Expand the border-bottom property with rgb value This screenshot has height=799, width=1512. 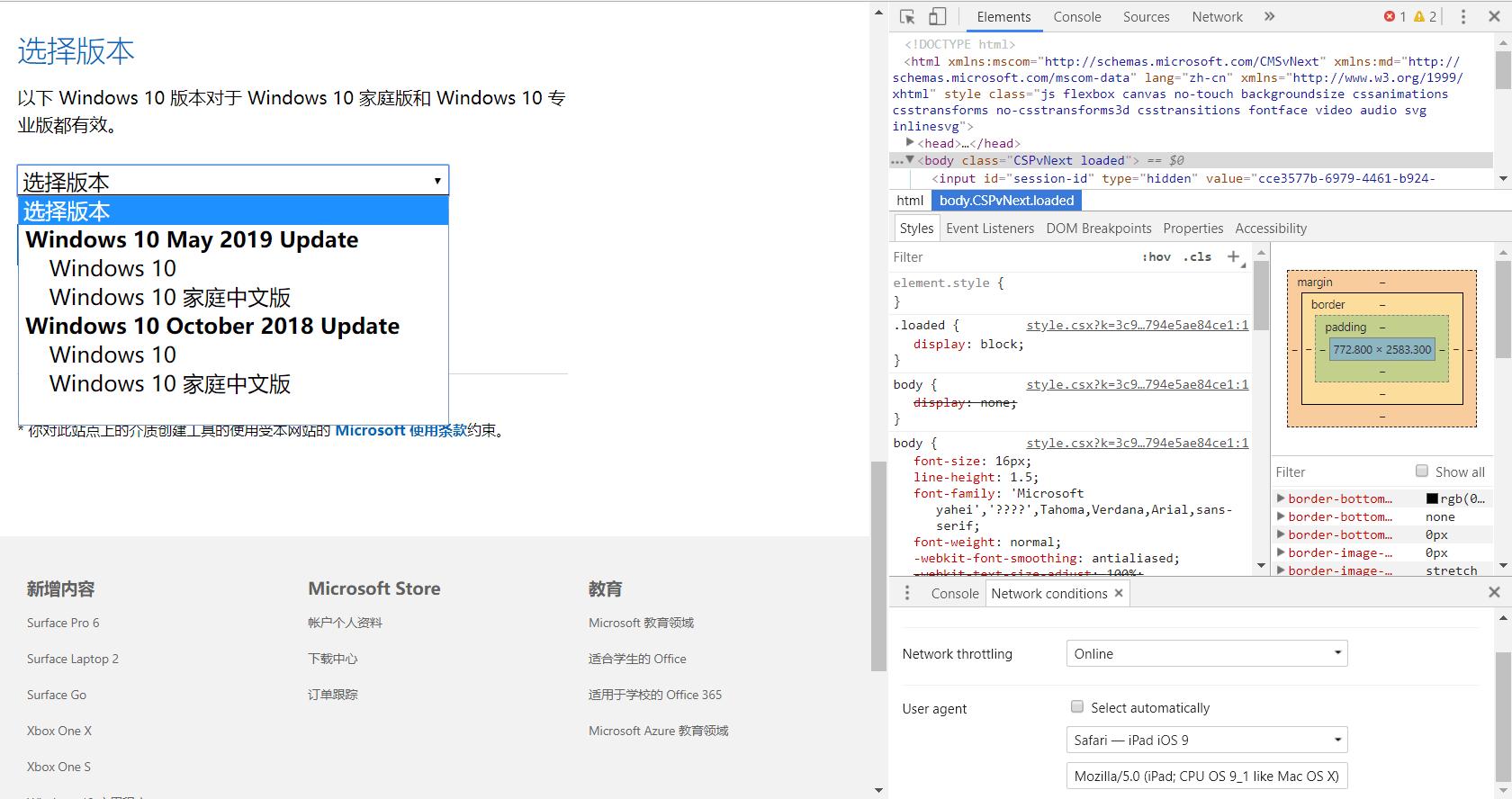click(x=1281, y=498)
